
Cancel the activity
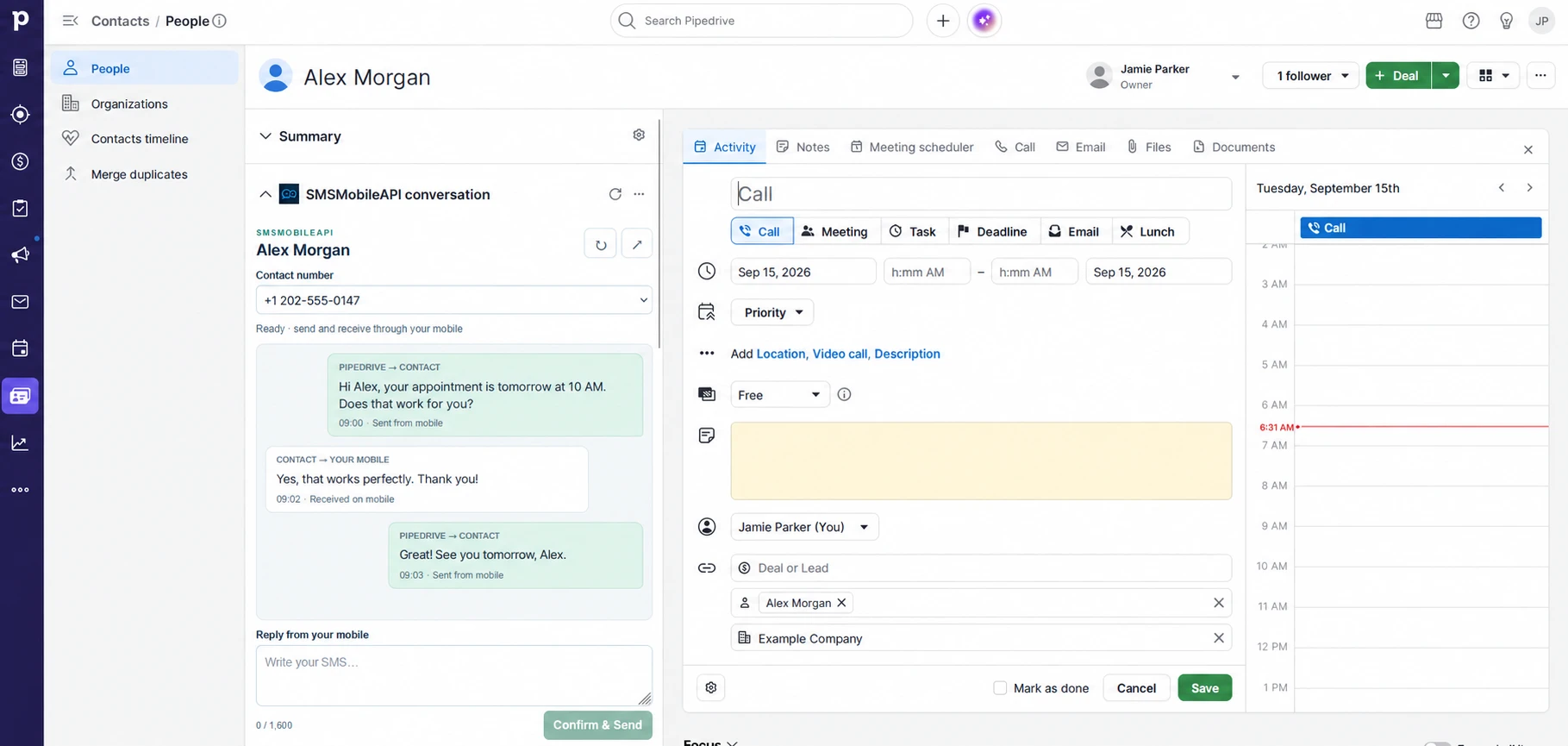point(1136,687)
